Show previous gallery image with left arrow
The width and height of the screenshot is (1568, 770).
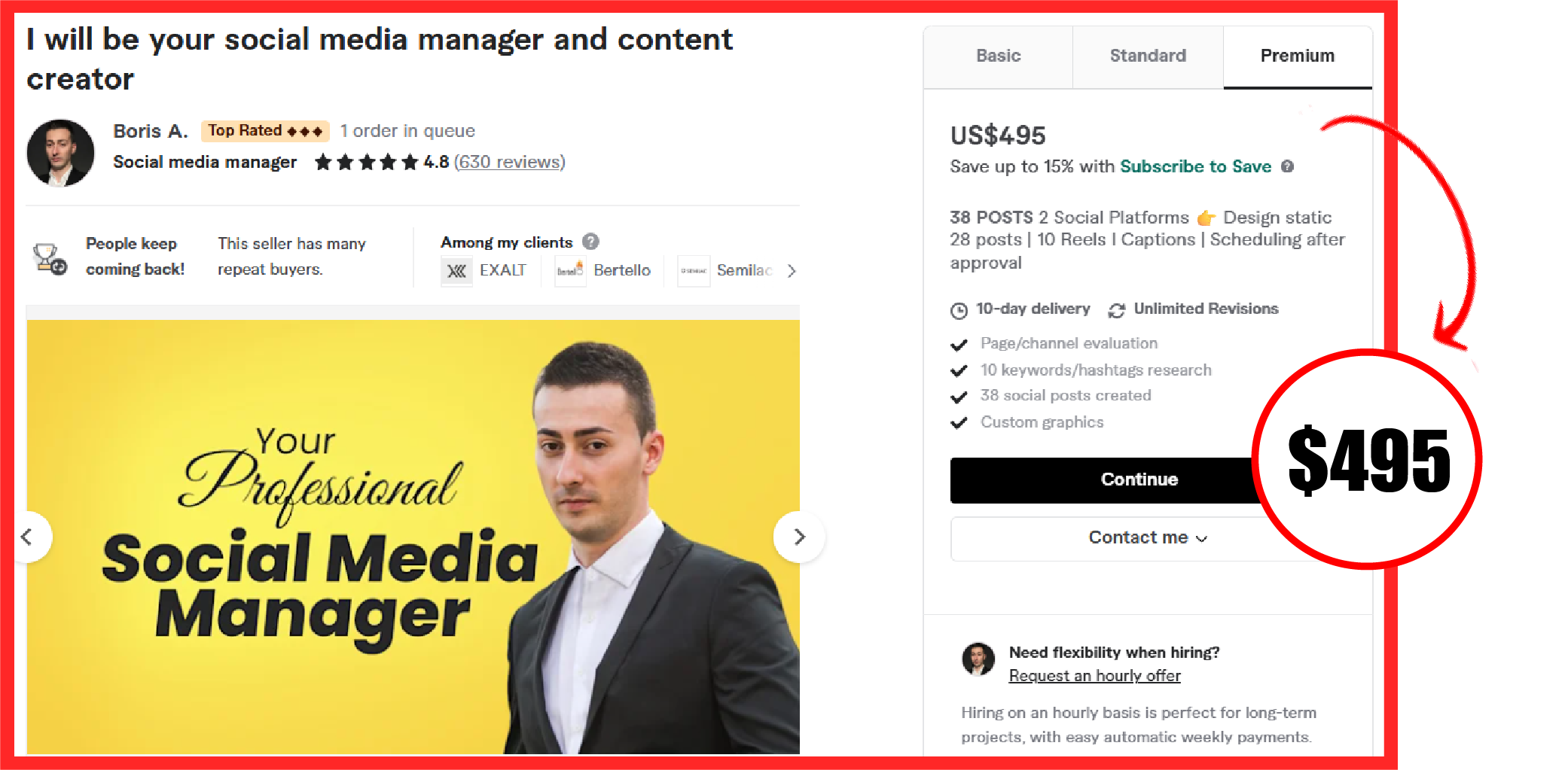(27, 537)
